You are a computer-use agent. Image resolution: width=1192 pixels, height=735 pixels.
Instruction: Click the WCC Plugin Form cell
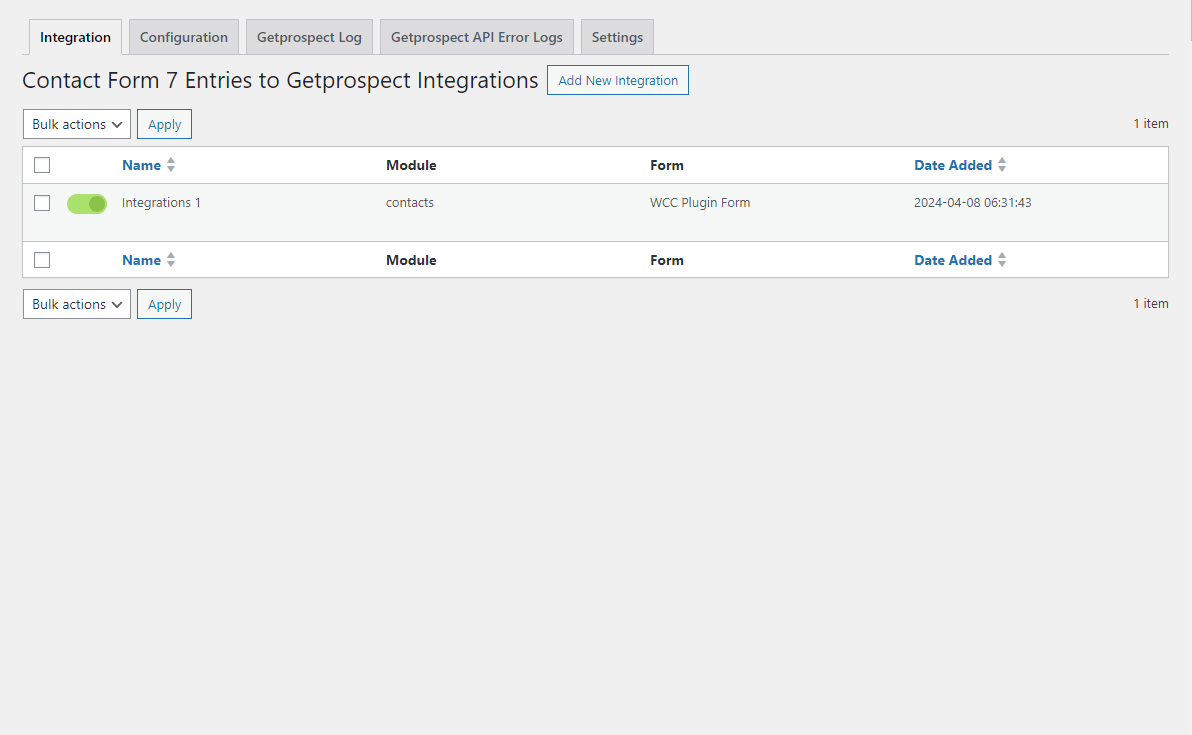point(700,203)
